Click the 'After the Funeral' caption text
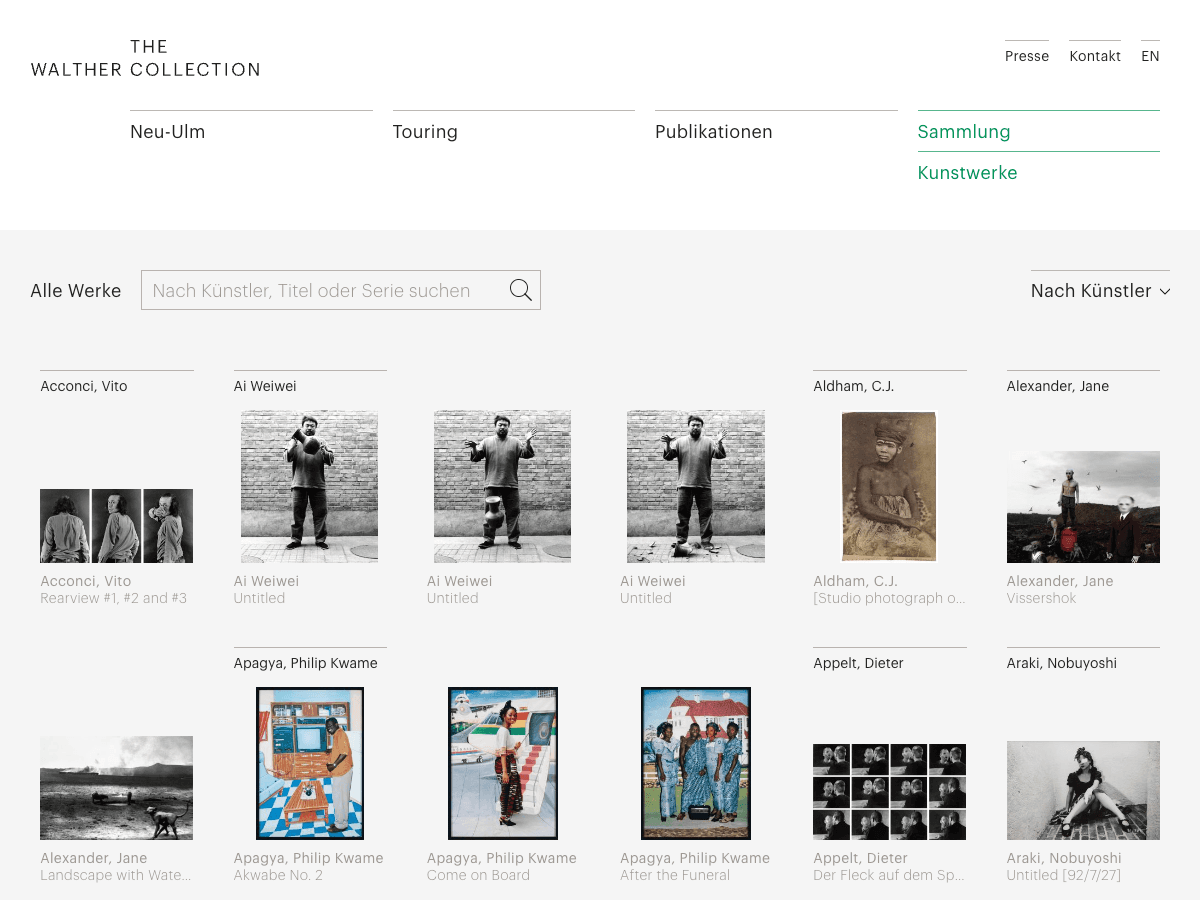 point(675,875)
